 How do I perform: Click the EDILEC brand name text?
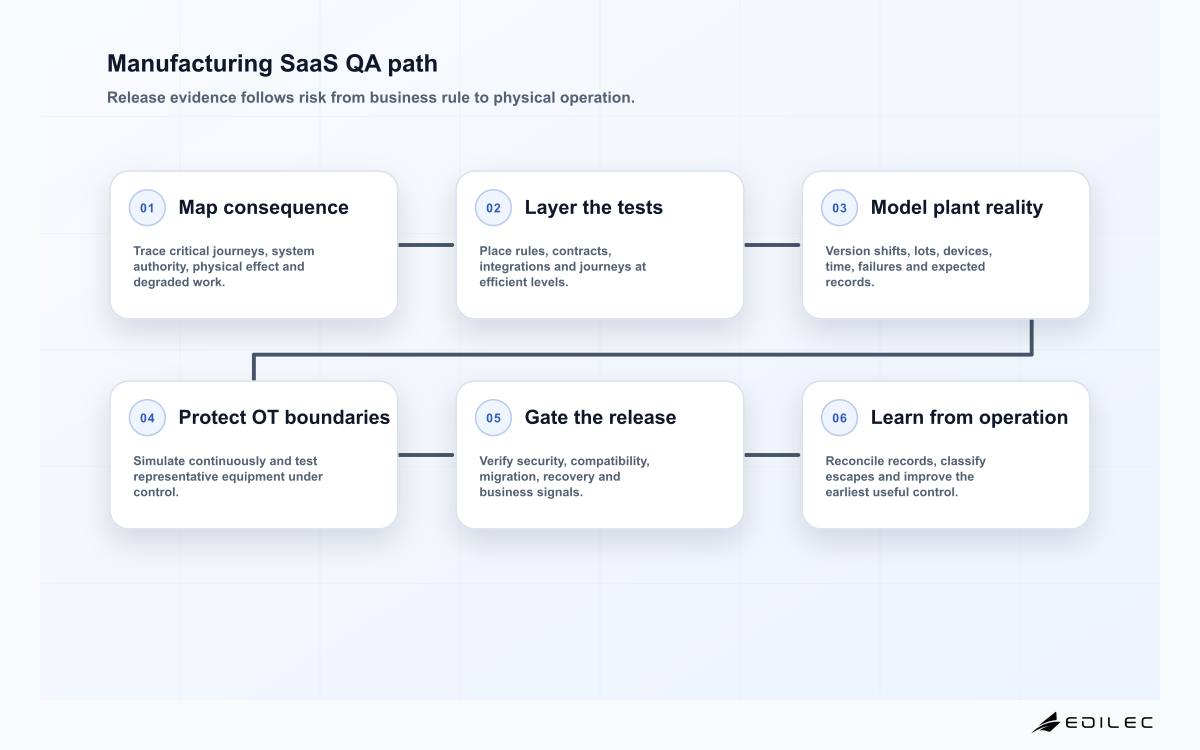[x=1109, y=722]
